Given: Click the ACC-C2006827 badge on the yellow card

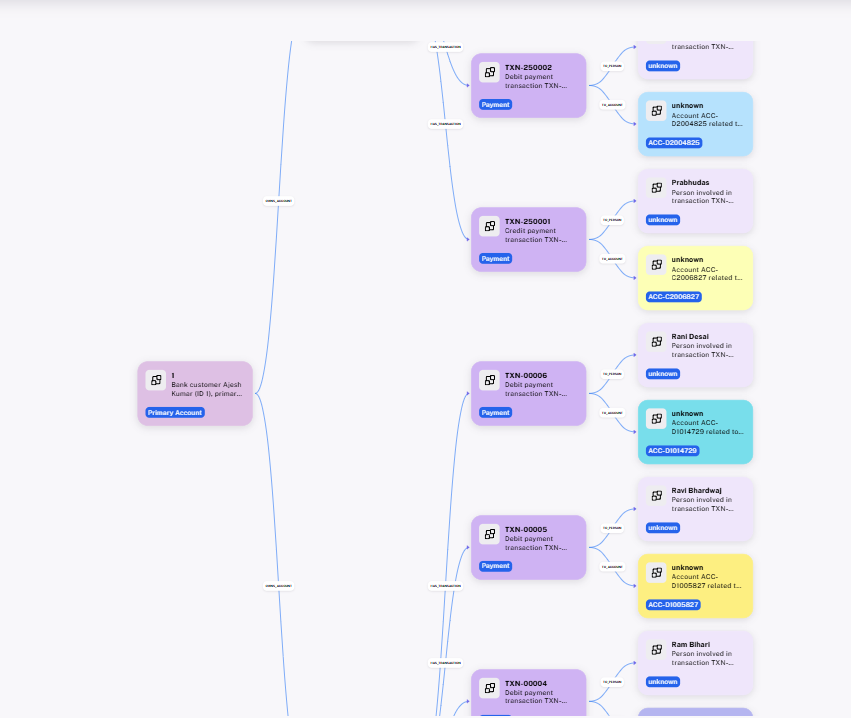Looking at the screenshot, I should tap(673, 296).
